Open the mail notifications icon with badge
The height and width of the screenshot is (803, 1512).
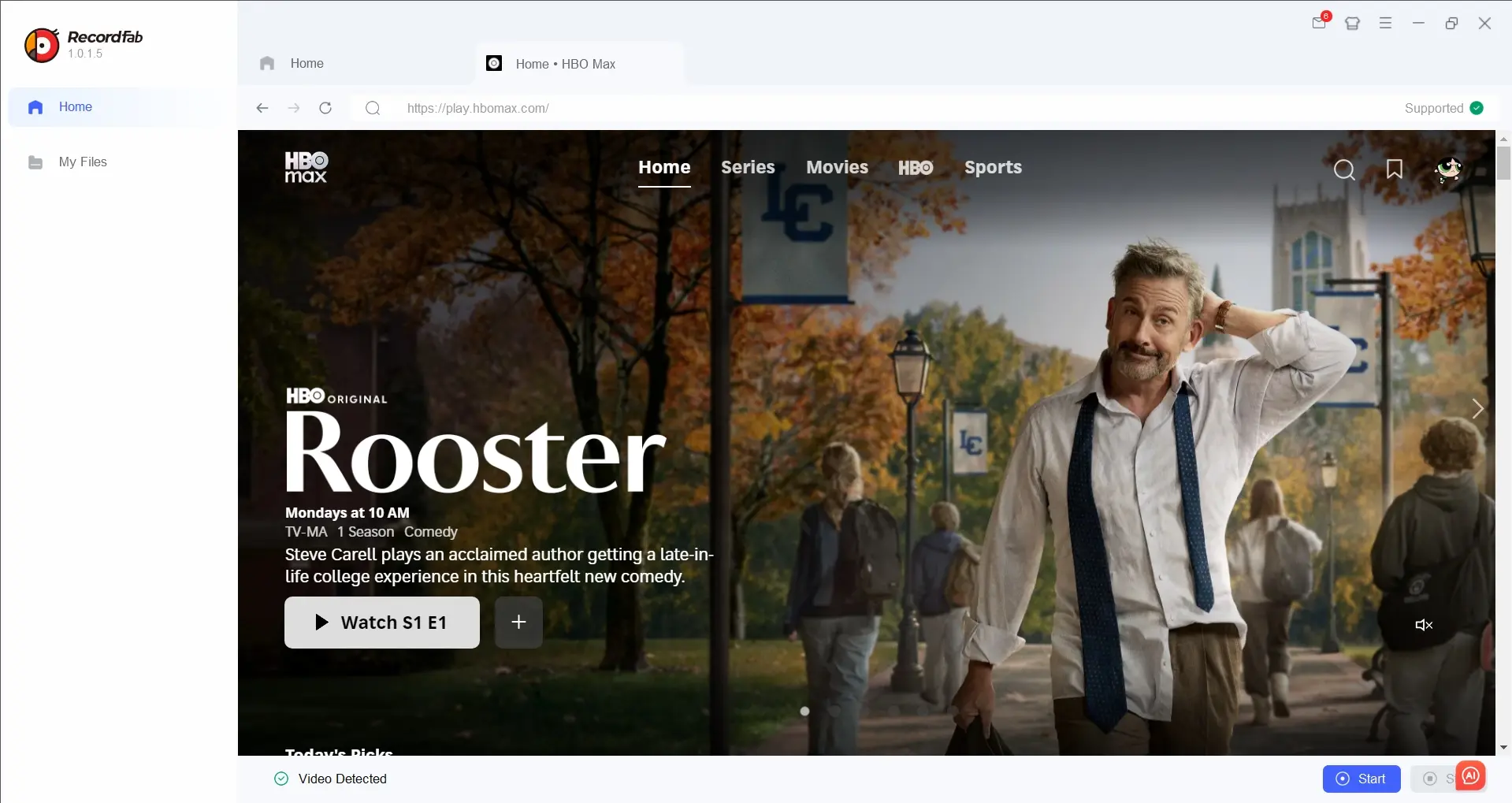(1320, 22)
